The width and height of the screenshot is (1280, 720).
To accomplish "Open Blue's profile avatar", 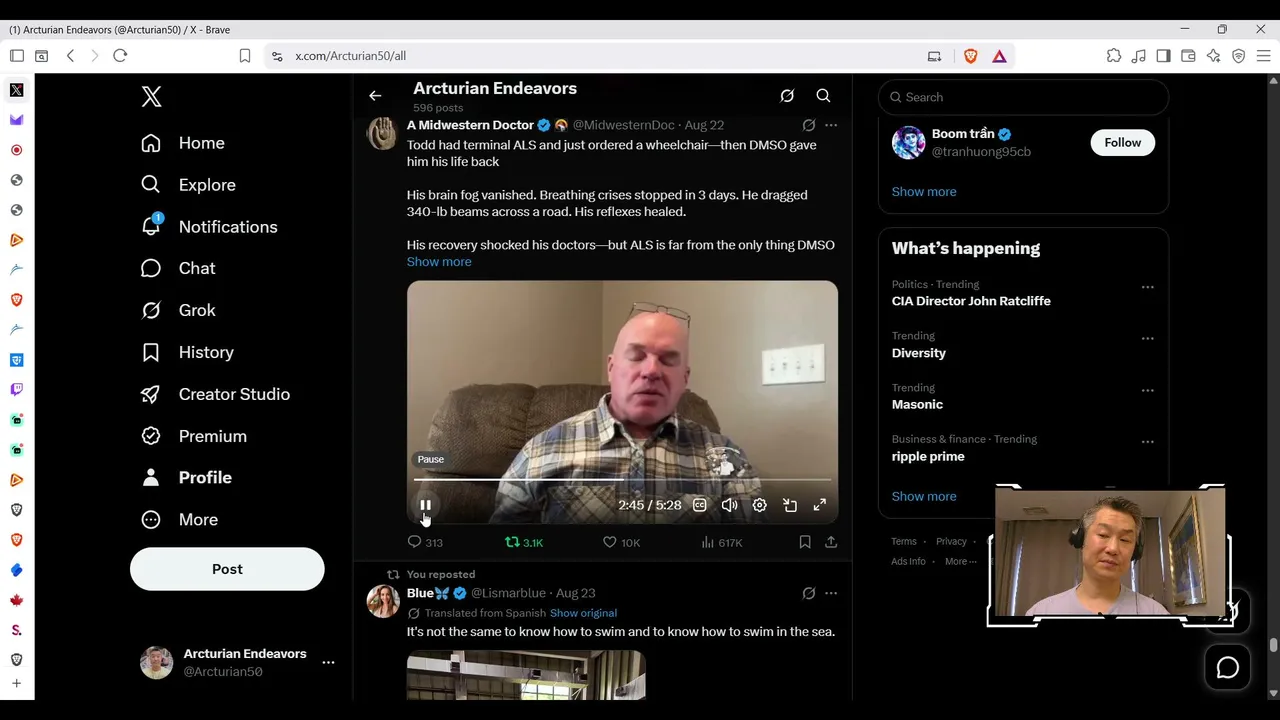I will point(382,601).
